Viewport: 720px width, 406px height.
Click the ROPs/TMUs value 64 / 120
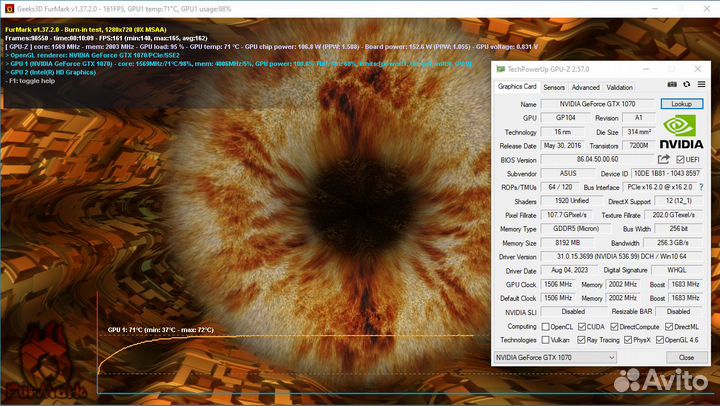click(560, 187)
